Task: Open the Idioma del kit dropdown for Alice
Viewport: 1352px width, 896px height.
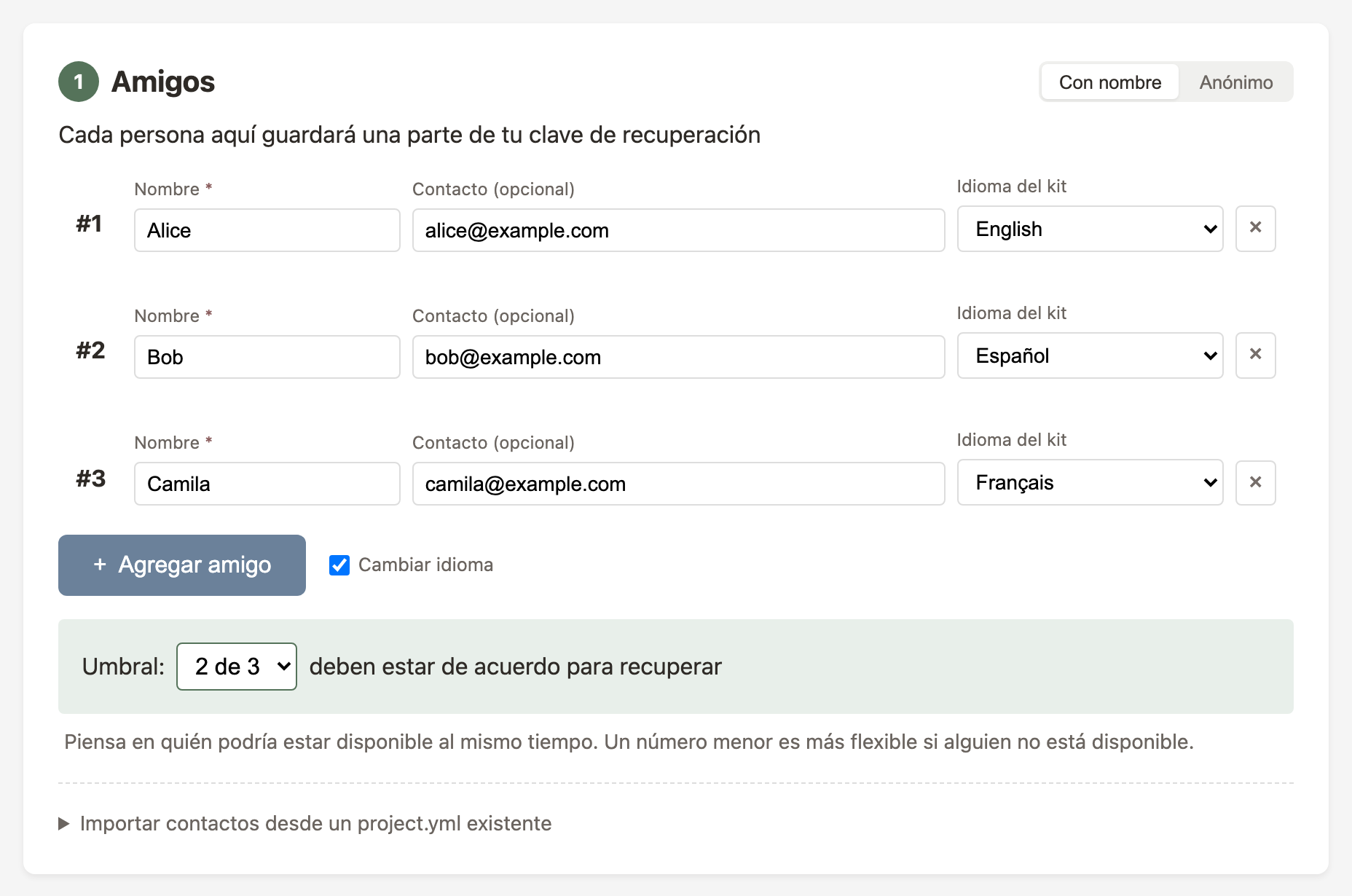Action: click(x=1089, y=229)
